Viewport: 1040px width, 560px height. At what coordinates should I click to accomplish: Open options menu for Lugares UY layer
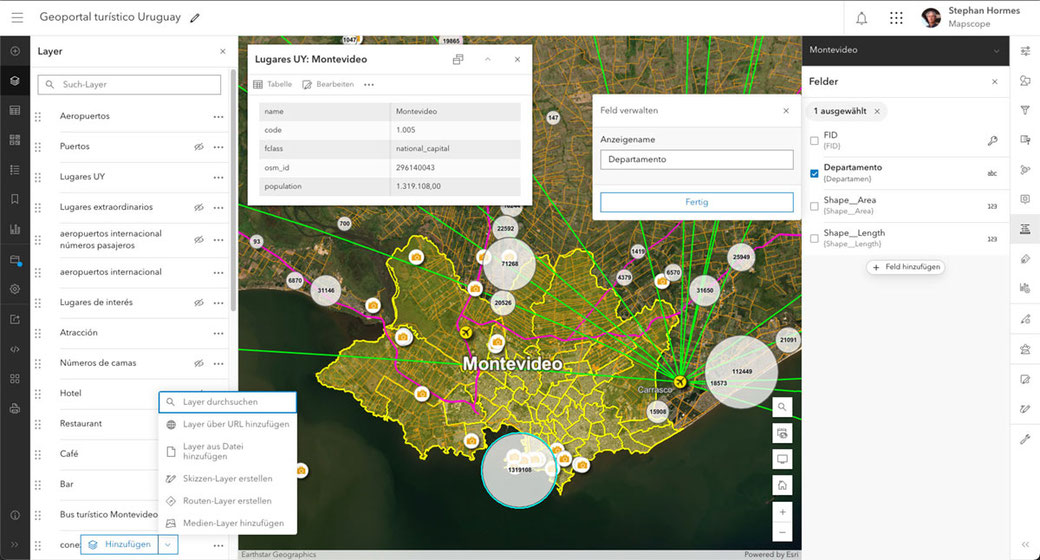(218, 178)
